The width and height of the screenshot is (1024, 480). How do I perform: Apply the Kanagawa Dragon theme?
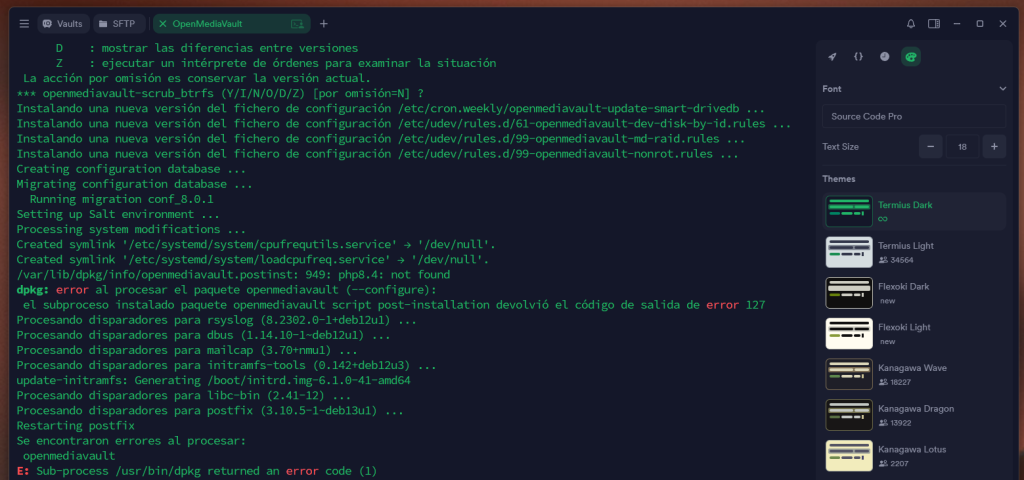tap(914, 415)
